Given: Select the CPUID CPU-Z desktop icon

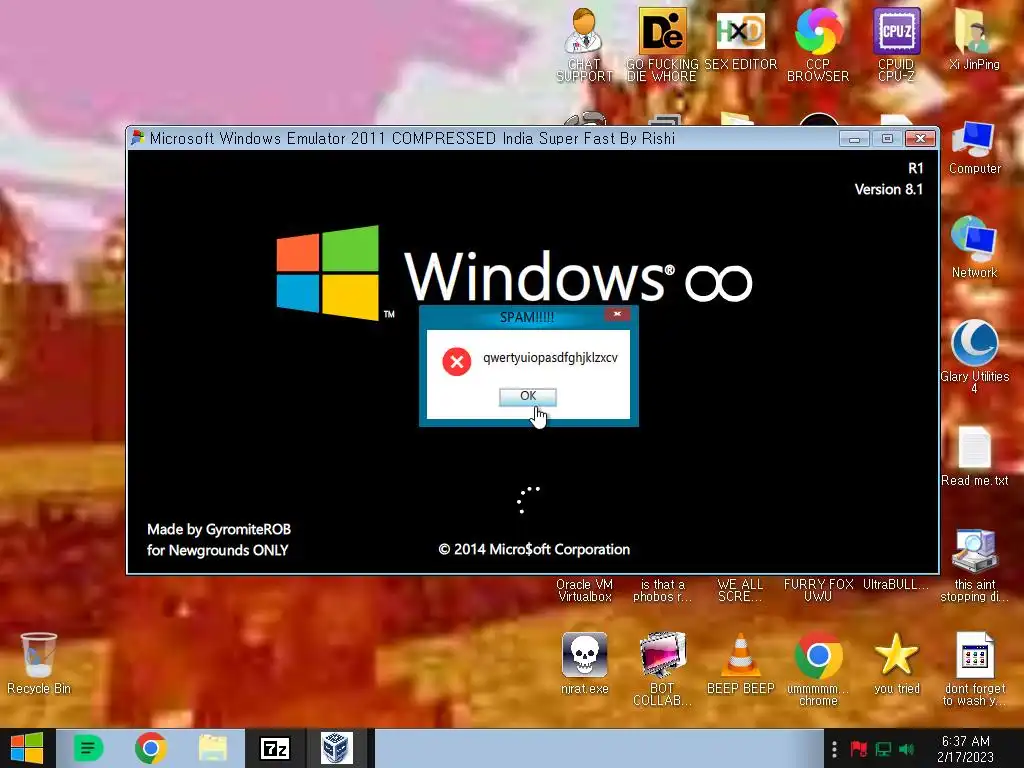Looking at the screenshot, I should click(x=896, y=44).
